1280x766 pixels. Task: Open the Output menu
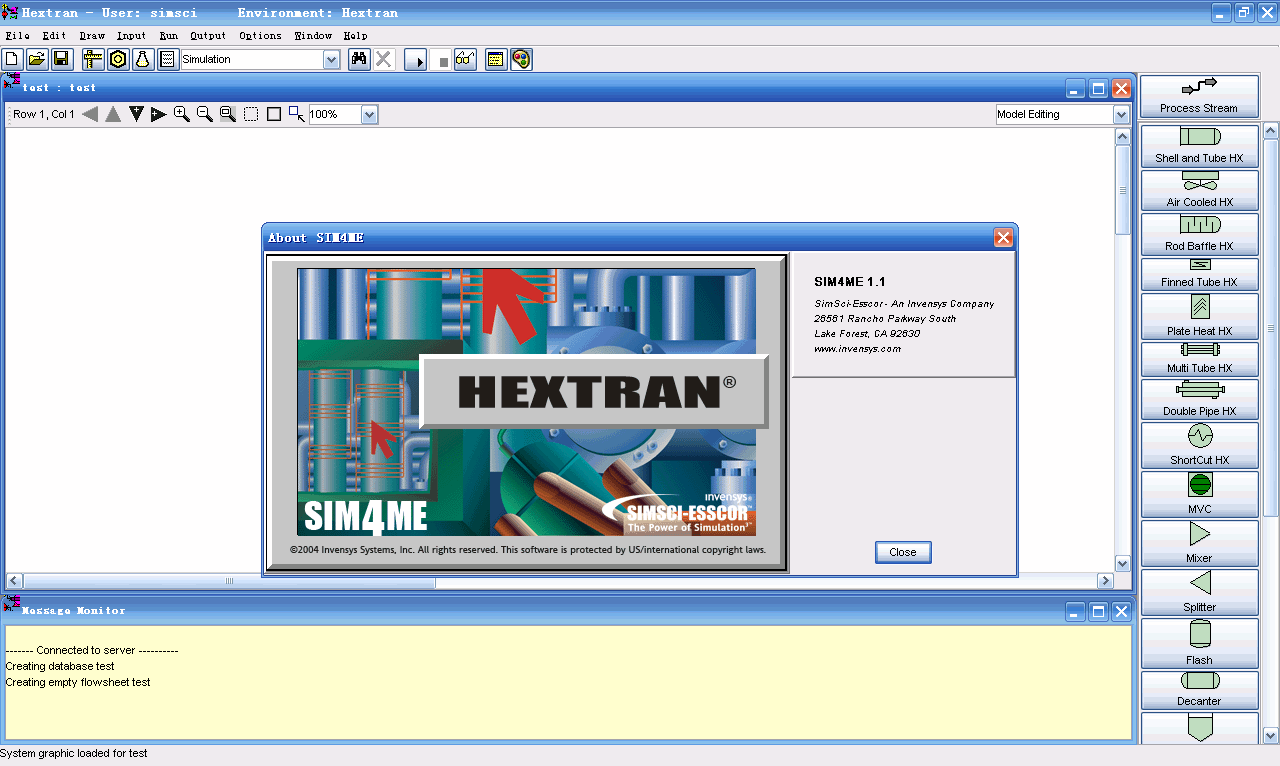[208, 36]
